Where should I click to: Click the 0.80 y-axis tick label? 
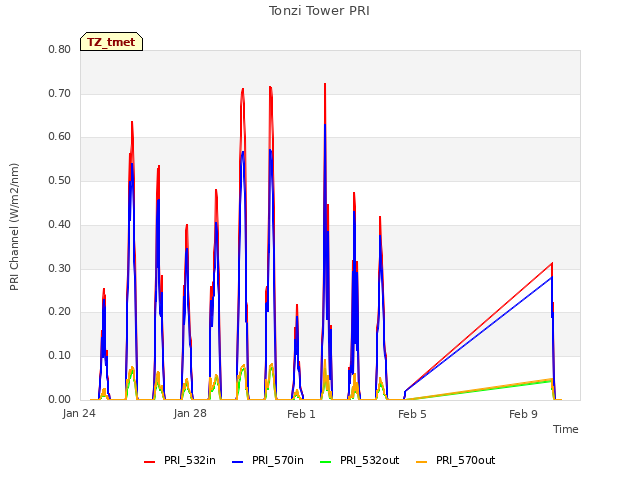(60, 49)
